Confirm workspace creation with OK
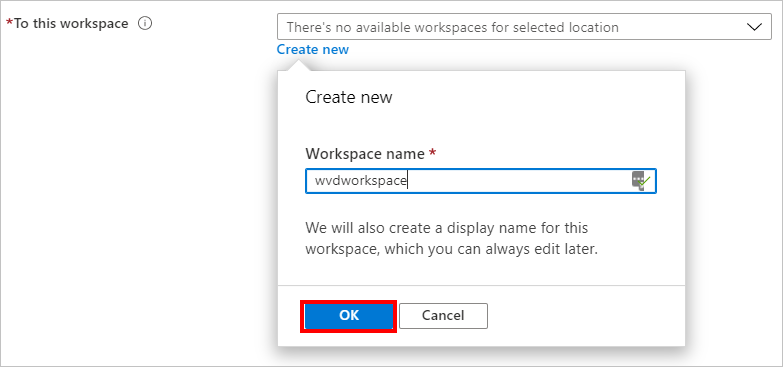The width and height of the screenshot is (783, 367). 349,316
